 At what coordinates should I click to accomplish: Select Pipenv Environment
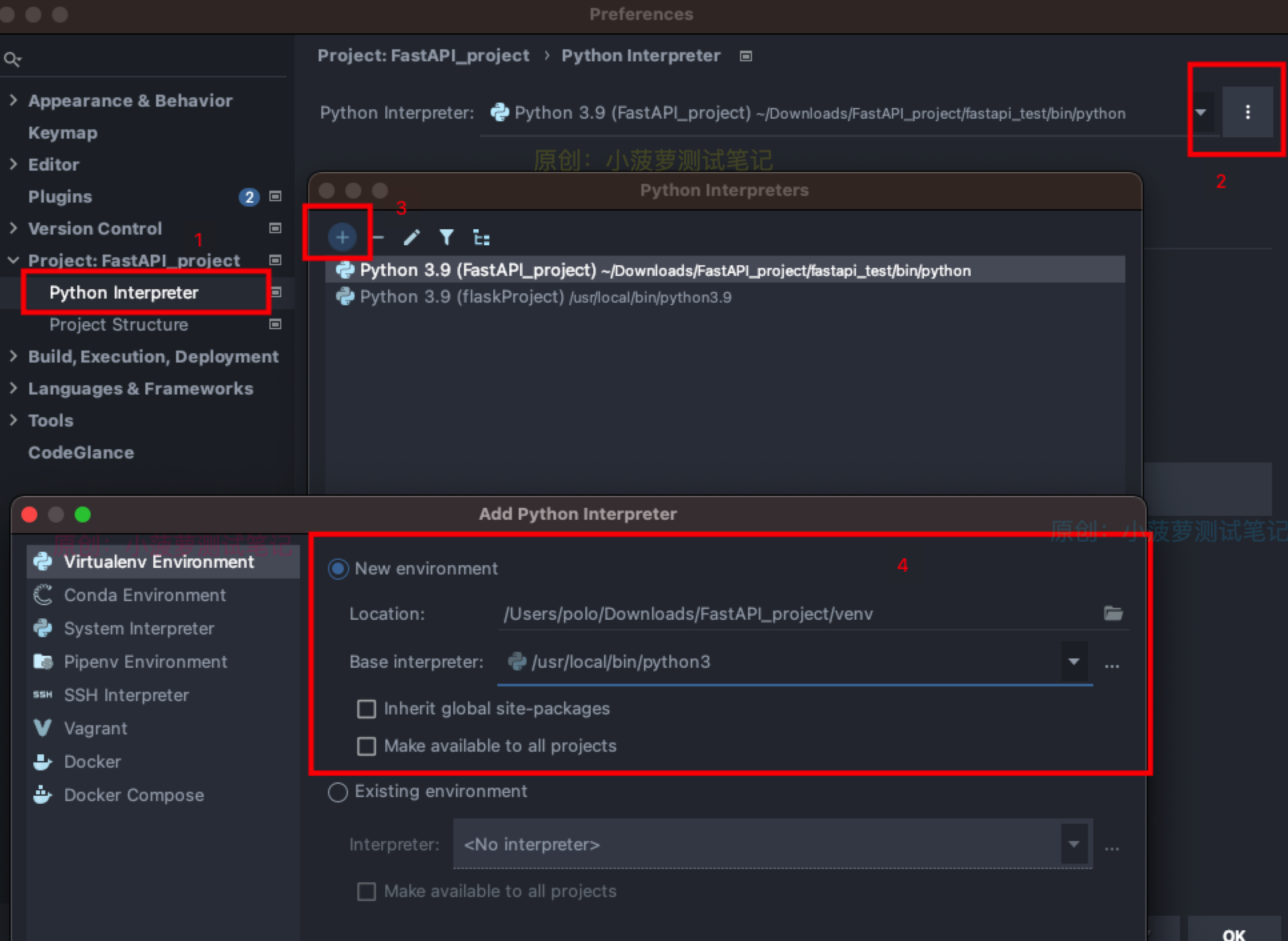pos(163,662)
